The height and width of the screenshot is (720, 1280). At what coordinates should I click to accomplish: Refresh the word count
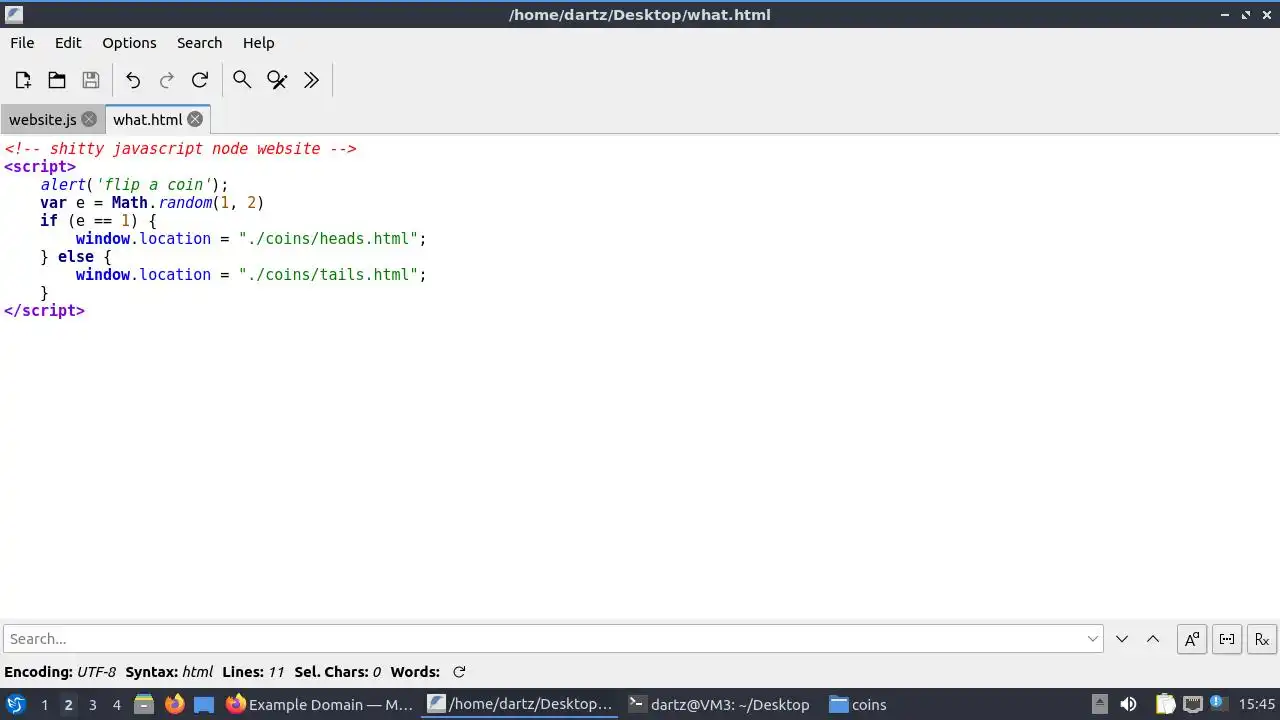[459, 672]
